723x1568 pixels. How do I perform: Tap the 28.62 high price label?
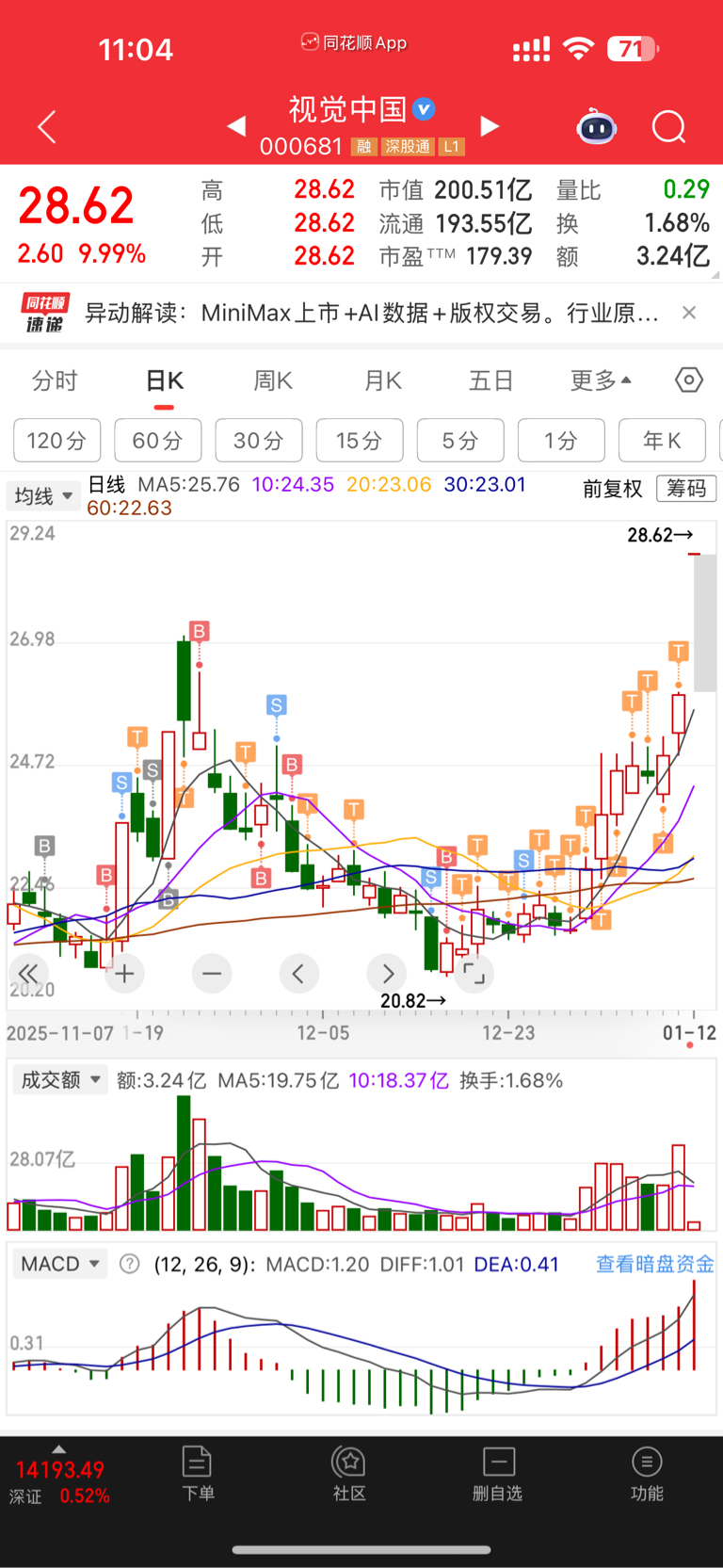(661, 535)
